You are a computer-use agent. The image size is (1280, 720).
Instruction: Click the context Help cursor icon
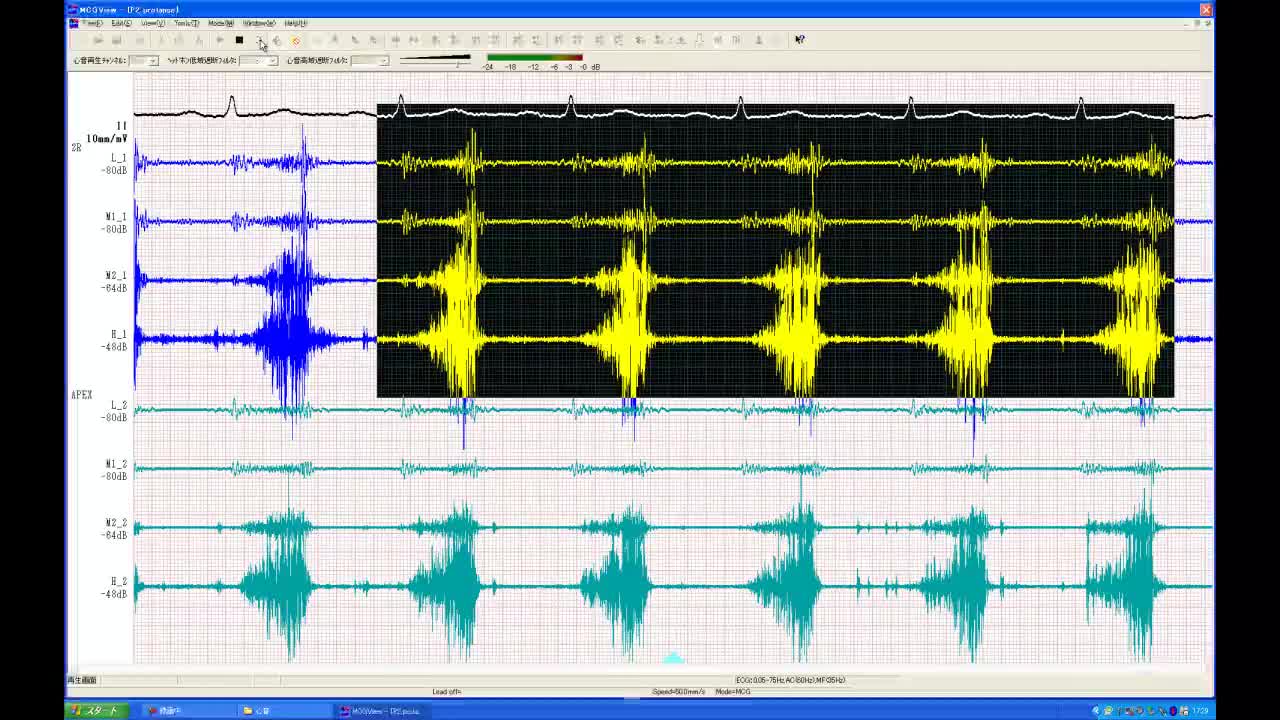(799, 40)
